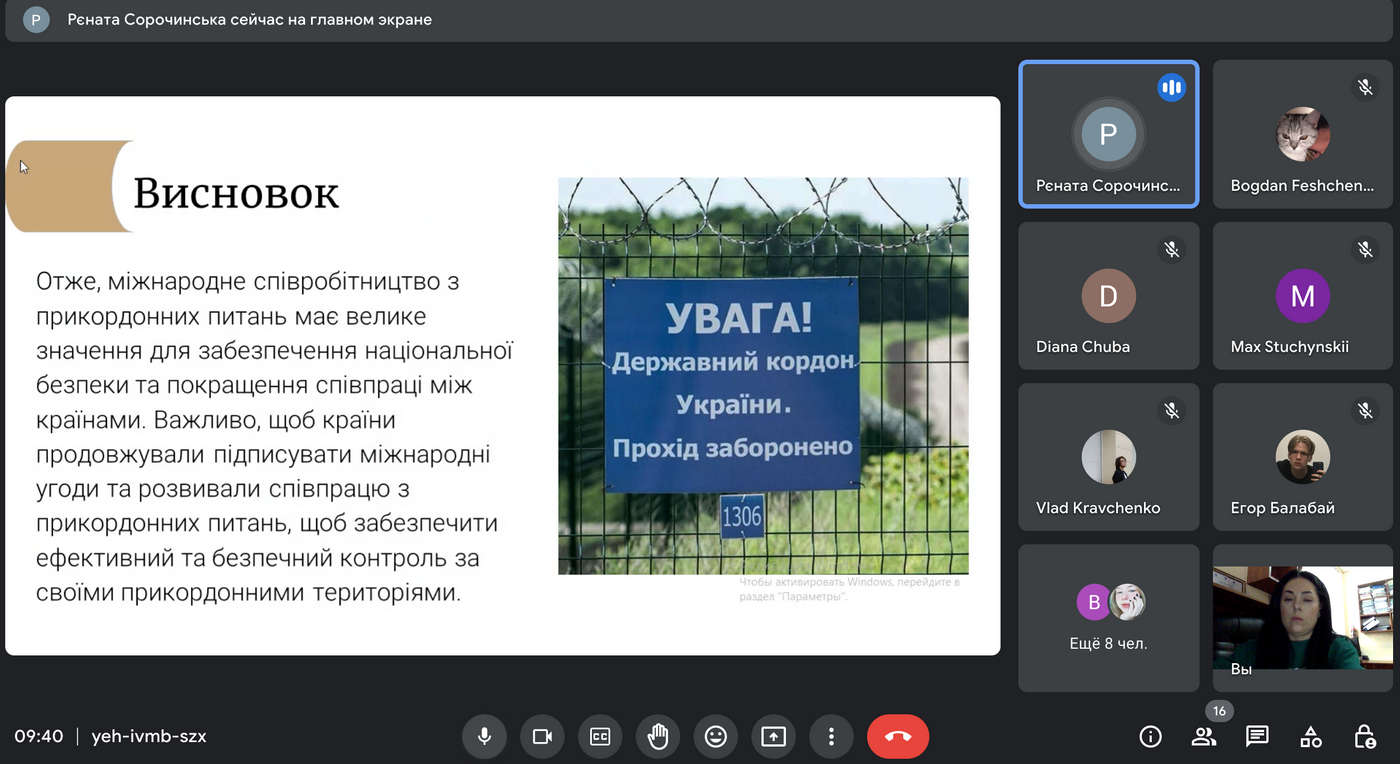Open host controls lock icon
The height and width of the screenshot is (764, 1400).
click(1364, 737)
